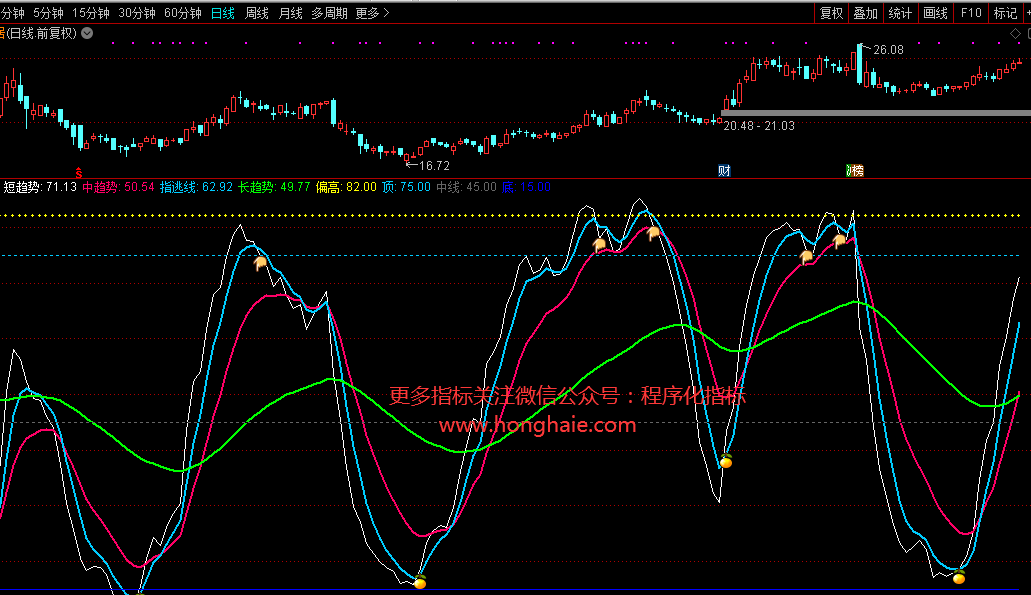Toggle the 叠加 overlay button
Viewport: 1031px width, 595px height.
(865, 13)
